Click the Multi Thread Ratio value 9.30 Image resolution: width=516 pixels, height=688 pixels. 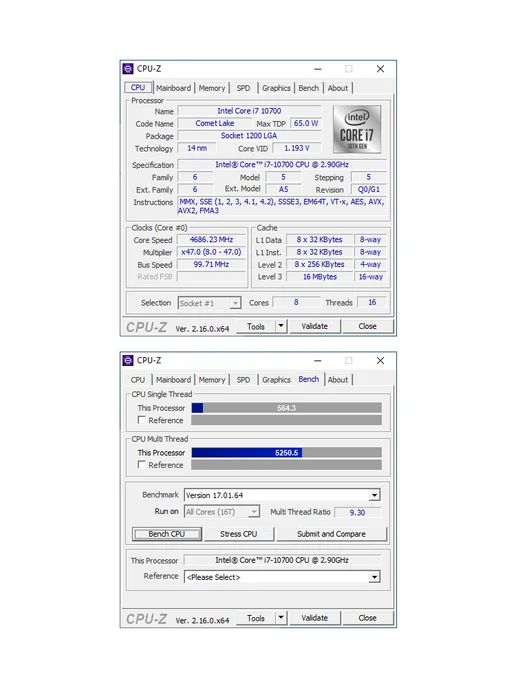tap(358, 512)
